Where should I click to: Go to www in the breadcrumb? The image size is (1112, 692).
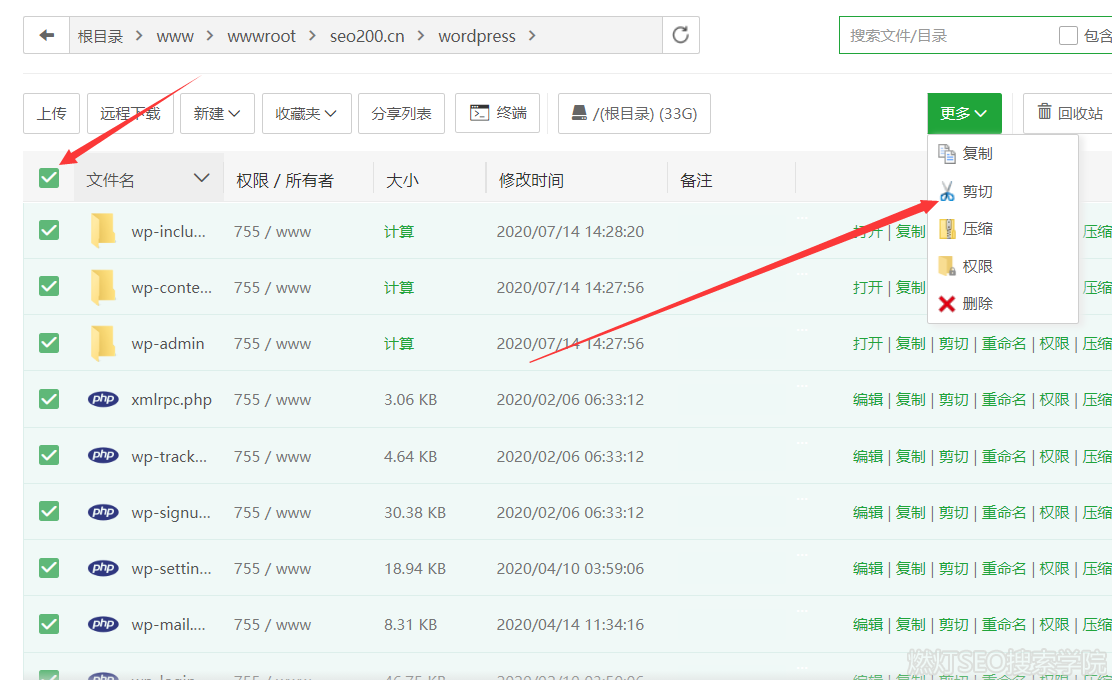pos(174,36)
